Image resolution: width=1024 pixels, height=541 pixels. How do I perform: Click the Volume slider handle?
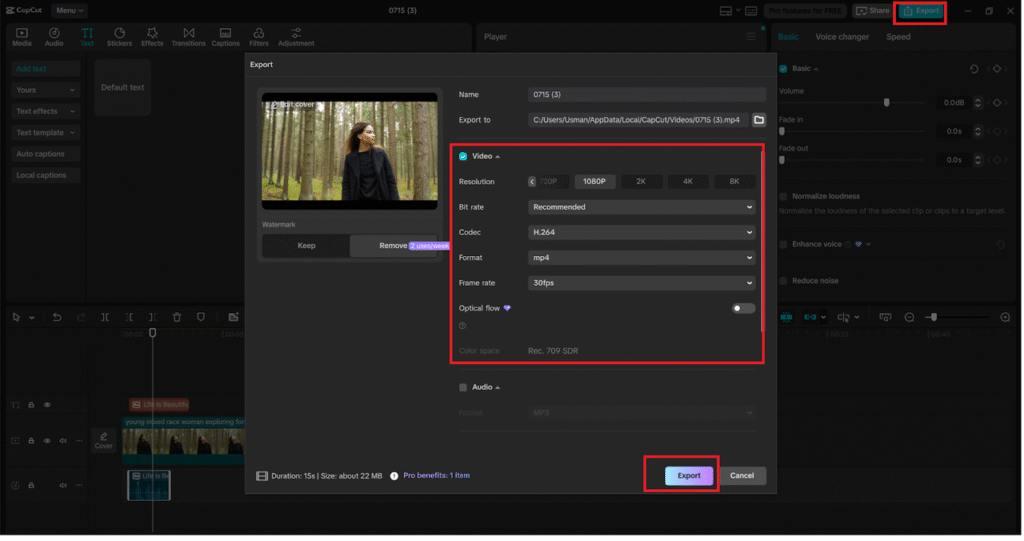tap(887, 103)
